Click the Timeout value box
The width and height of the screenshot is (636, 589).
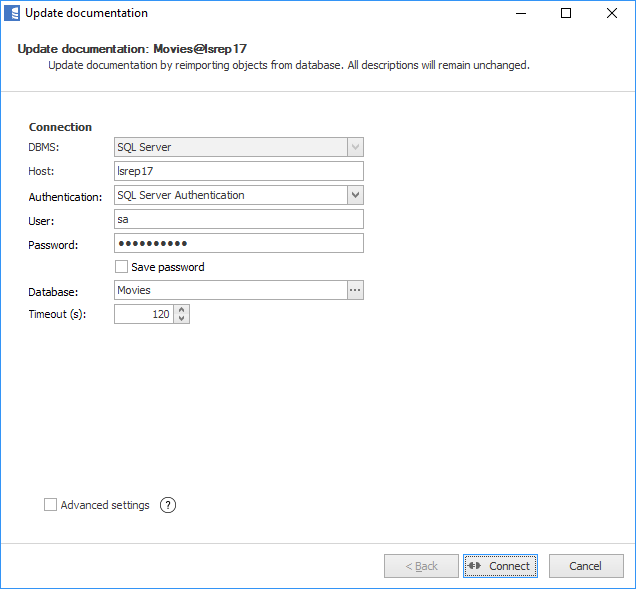[x=144, y=314]
